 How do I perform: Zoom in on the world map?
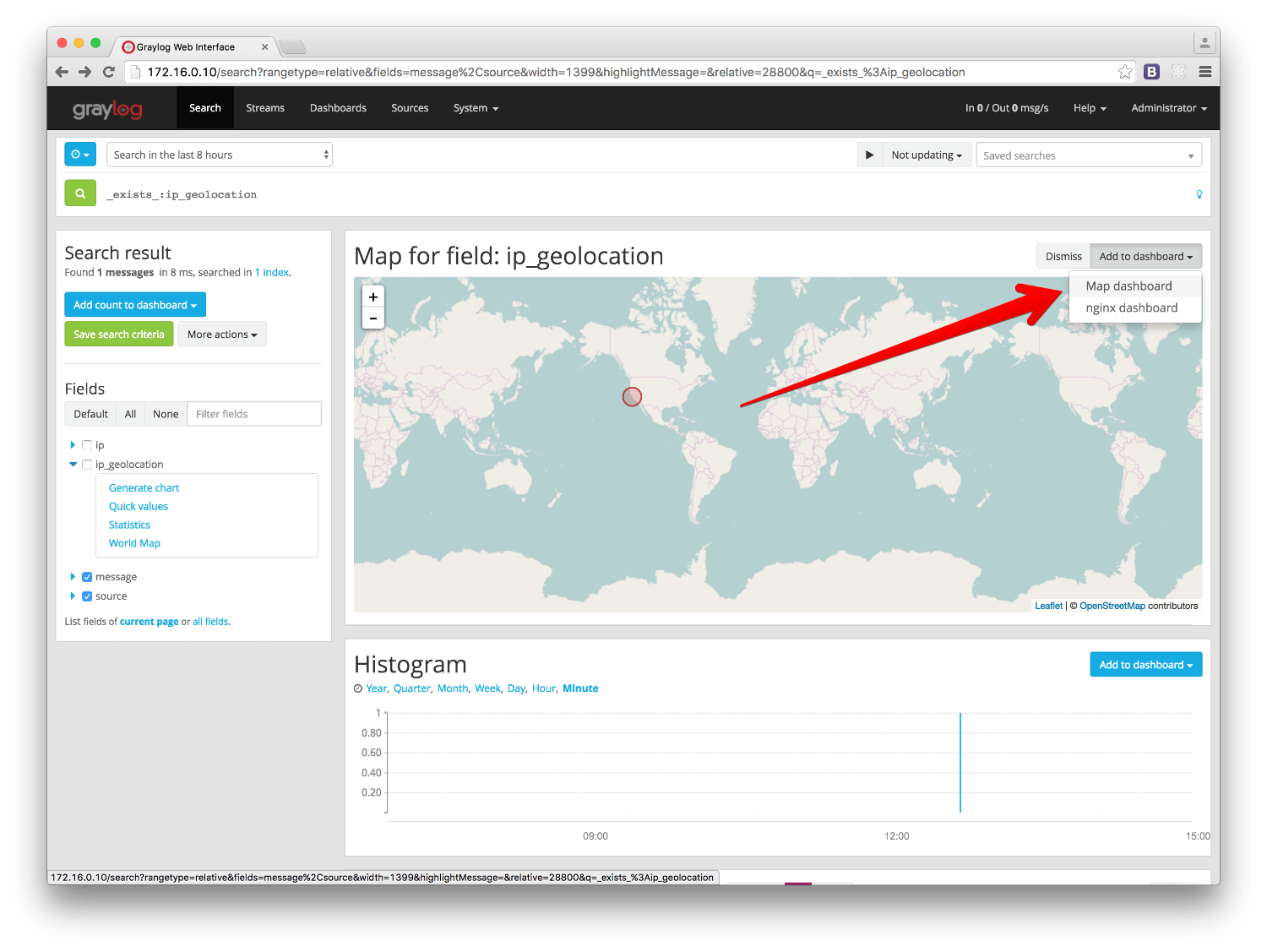coord(372,296)
